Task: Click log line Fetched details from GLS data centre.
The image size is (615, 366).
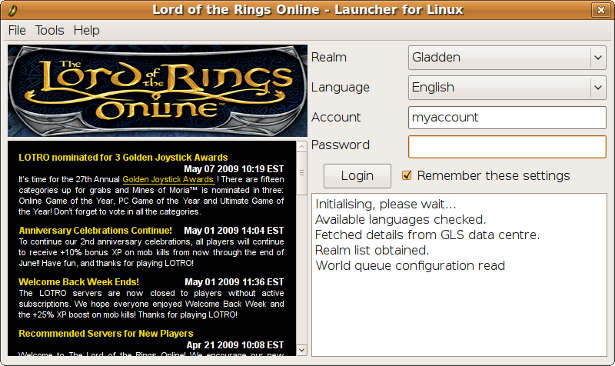Action: pos(428,235)
